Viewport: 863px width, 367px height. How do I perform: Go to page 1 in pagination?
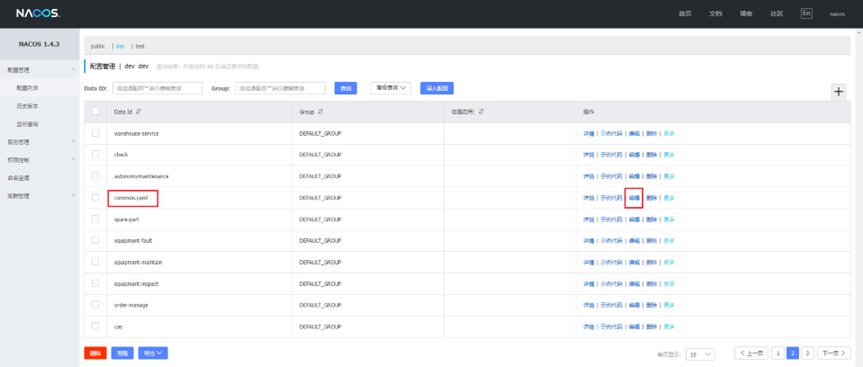coord(778,353)
